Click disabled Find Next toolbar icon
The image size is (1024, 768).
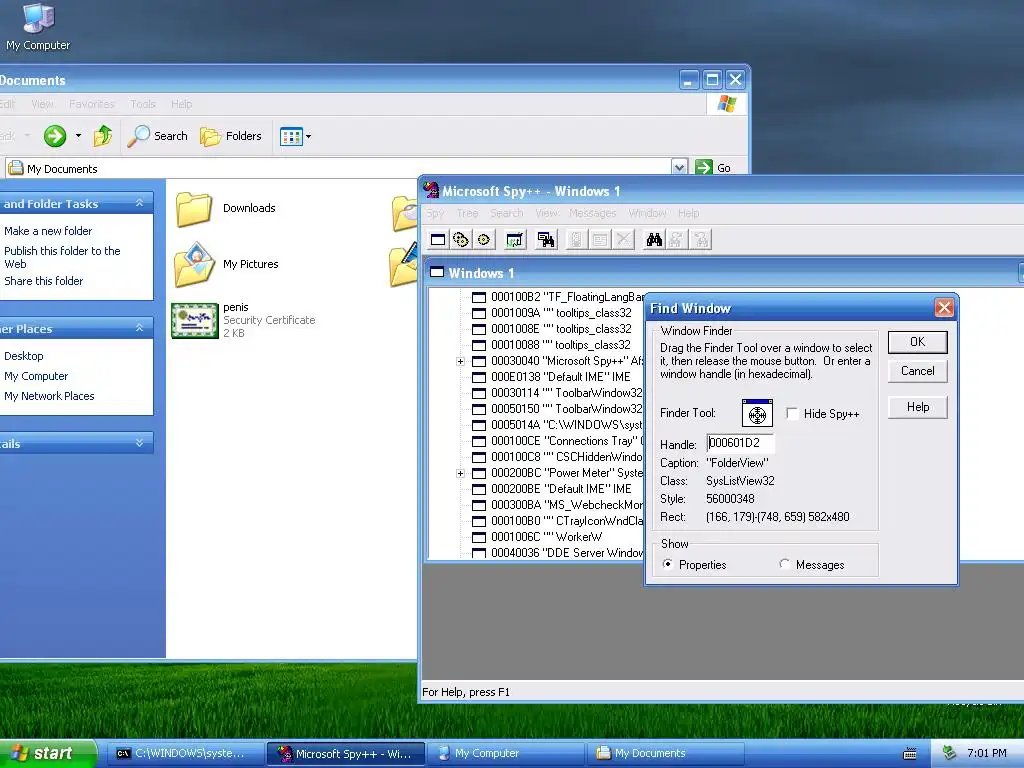pyautogui.click(x=677, y=240)
